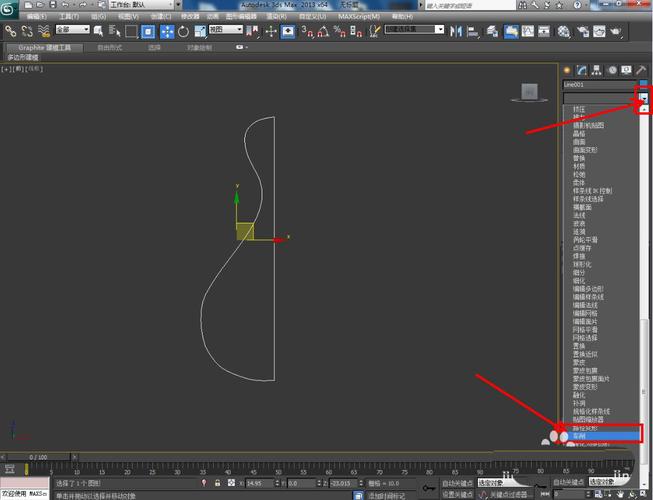The width and height of the screenshot is (653, 500).
Task: Click the Undo arrow icon
Action: [66, 5]
